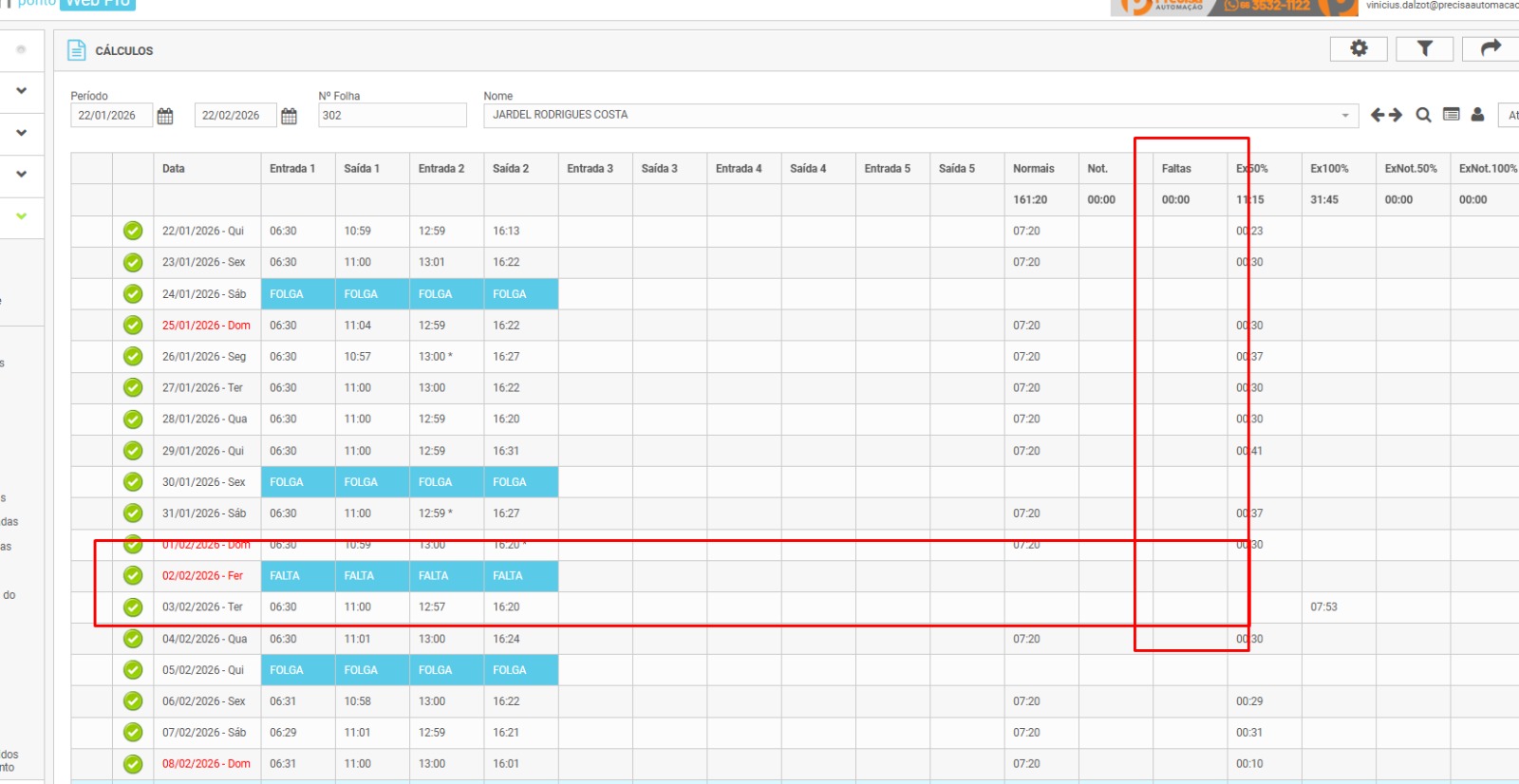Viewport: 1519px width, 784px height.
Task: Click the Nº Folha input field
Action: pyautogui.click(x=392, y=116)
